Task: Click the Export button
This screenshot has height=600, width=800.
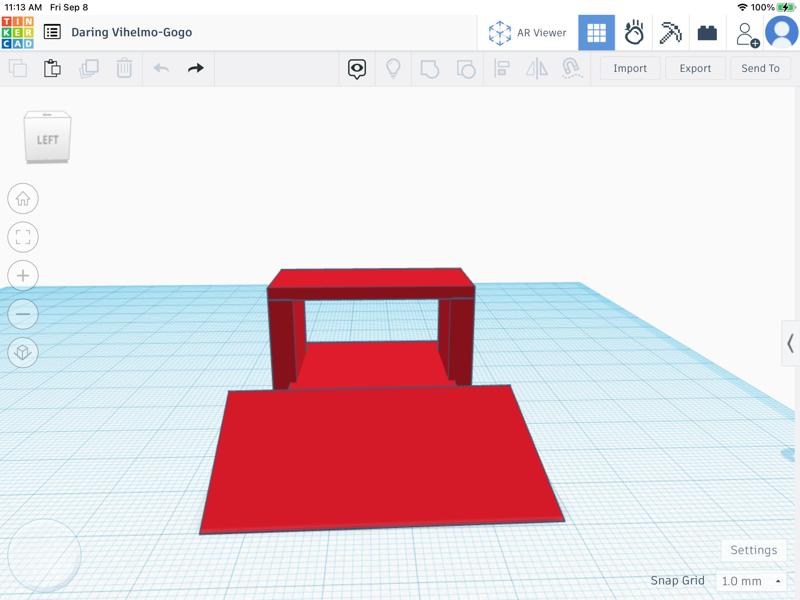Action: (695, 68)
